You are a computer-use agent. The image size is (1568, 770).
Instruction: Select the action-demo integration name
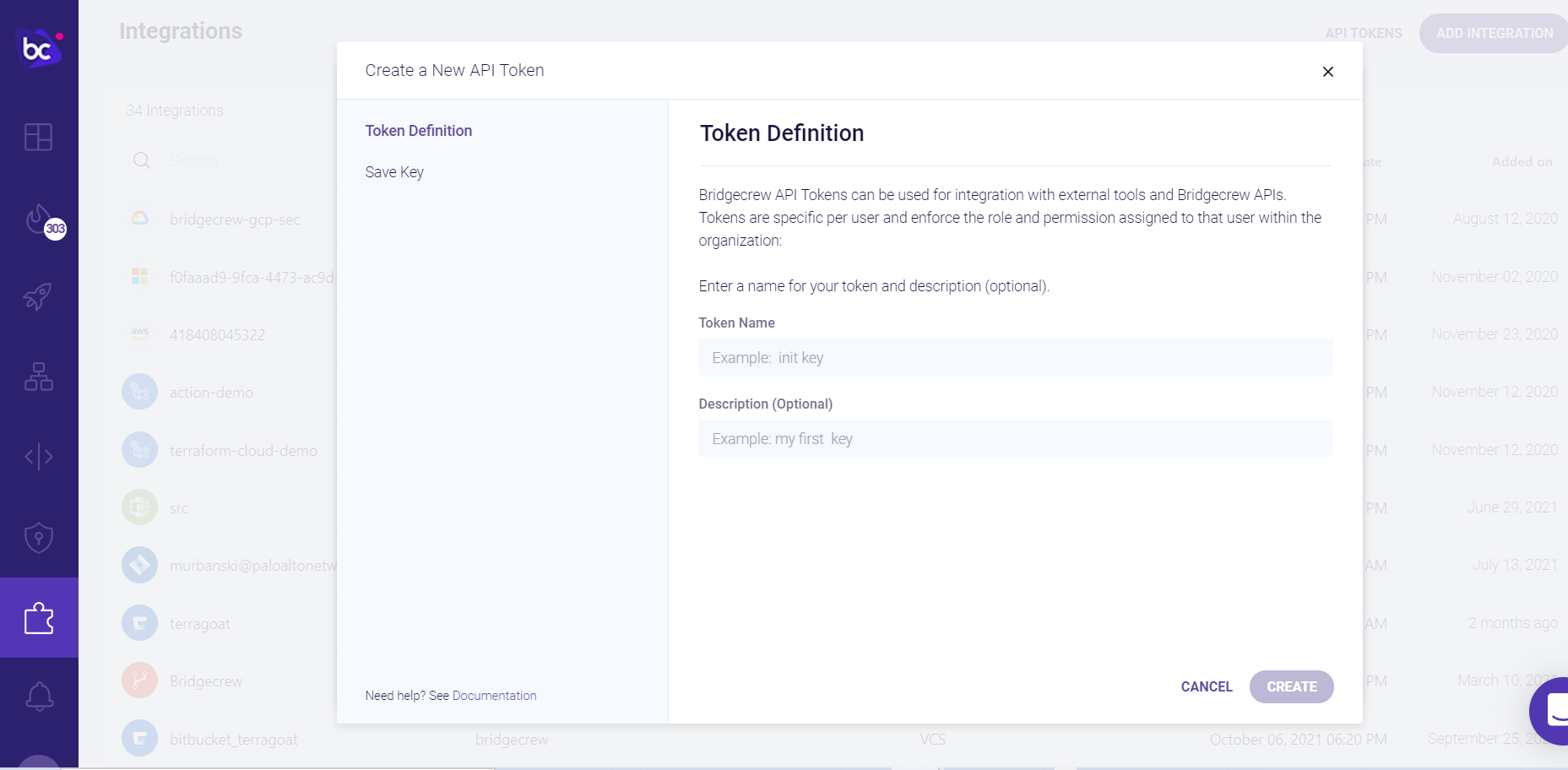click(x=211, y=393)
